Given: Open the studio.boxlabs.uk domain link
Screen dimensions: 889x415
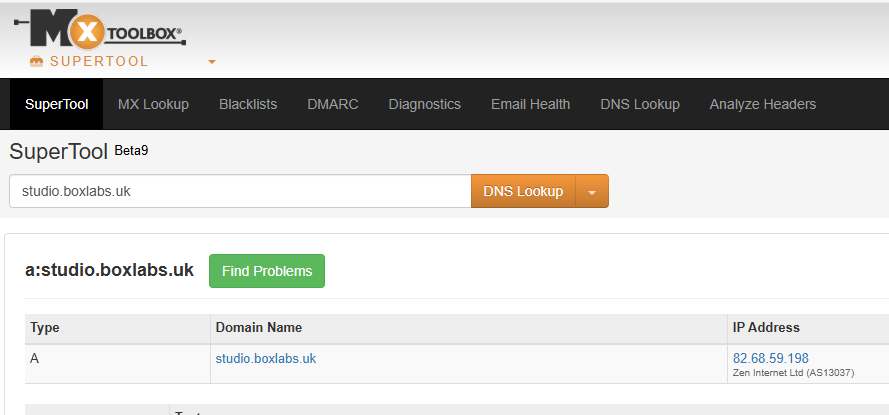Looking at the screenshot, I should pyautogui.click(x=265, y=358).
